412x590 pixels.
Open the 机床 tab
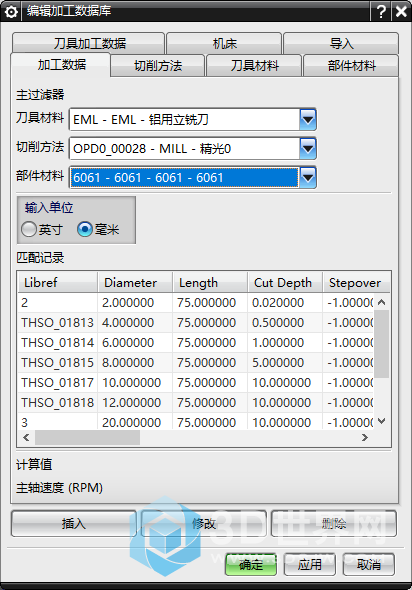(224, 44)
